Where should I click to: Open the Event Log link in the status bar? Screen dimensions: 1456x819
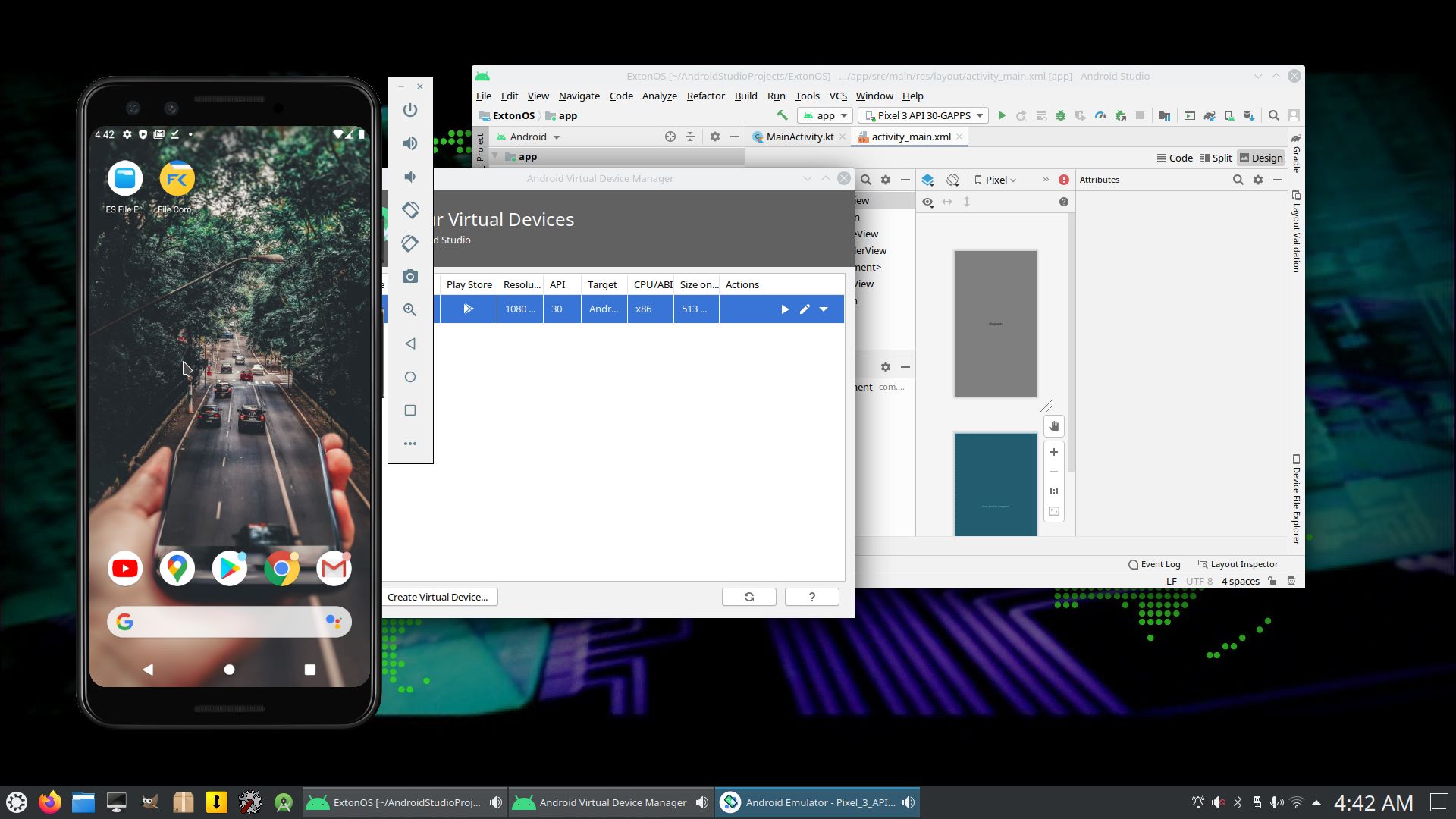tap(1159, 564)
